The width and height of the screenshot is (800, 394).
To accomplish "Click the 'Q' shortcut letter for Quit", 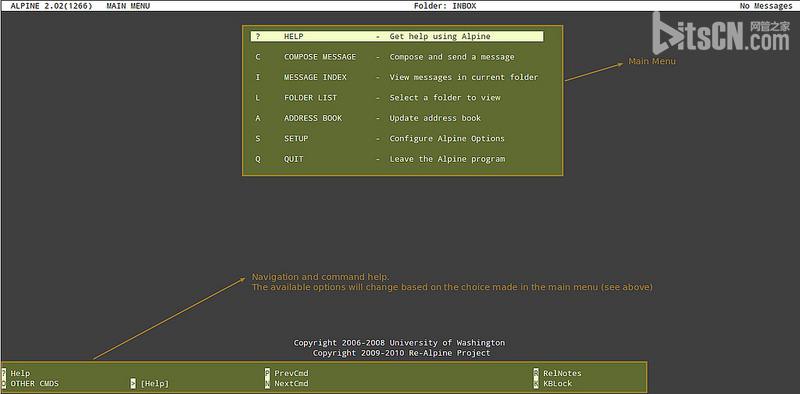I will pos(258,159).
